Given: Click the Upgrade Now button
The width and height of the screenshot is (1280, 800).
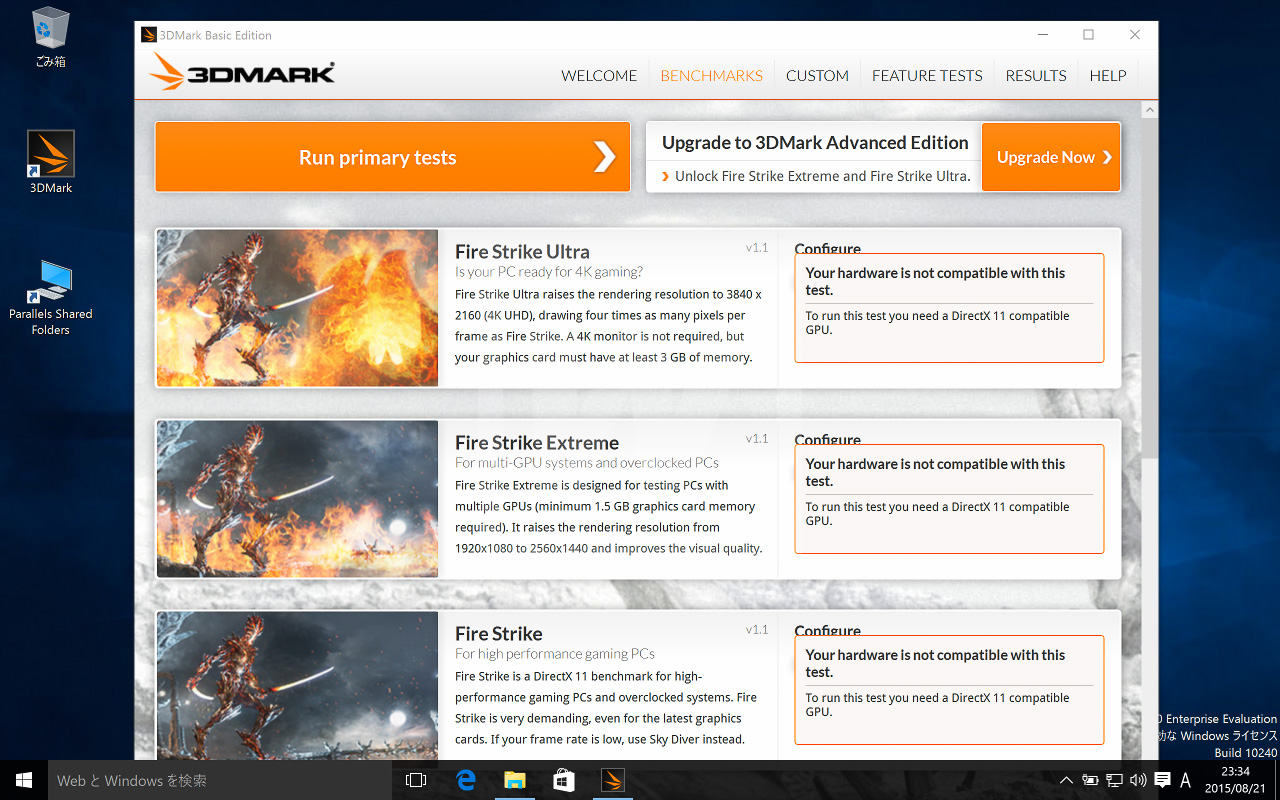Looking at the screenshot, I should (1052, 157).
